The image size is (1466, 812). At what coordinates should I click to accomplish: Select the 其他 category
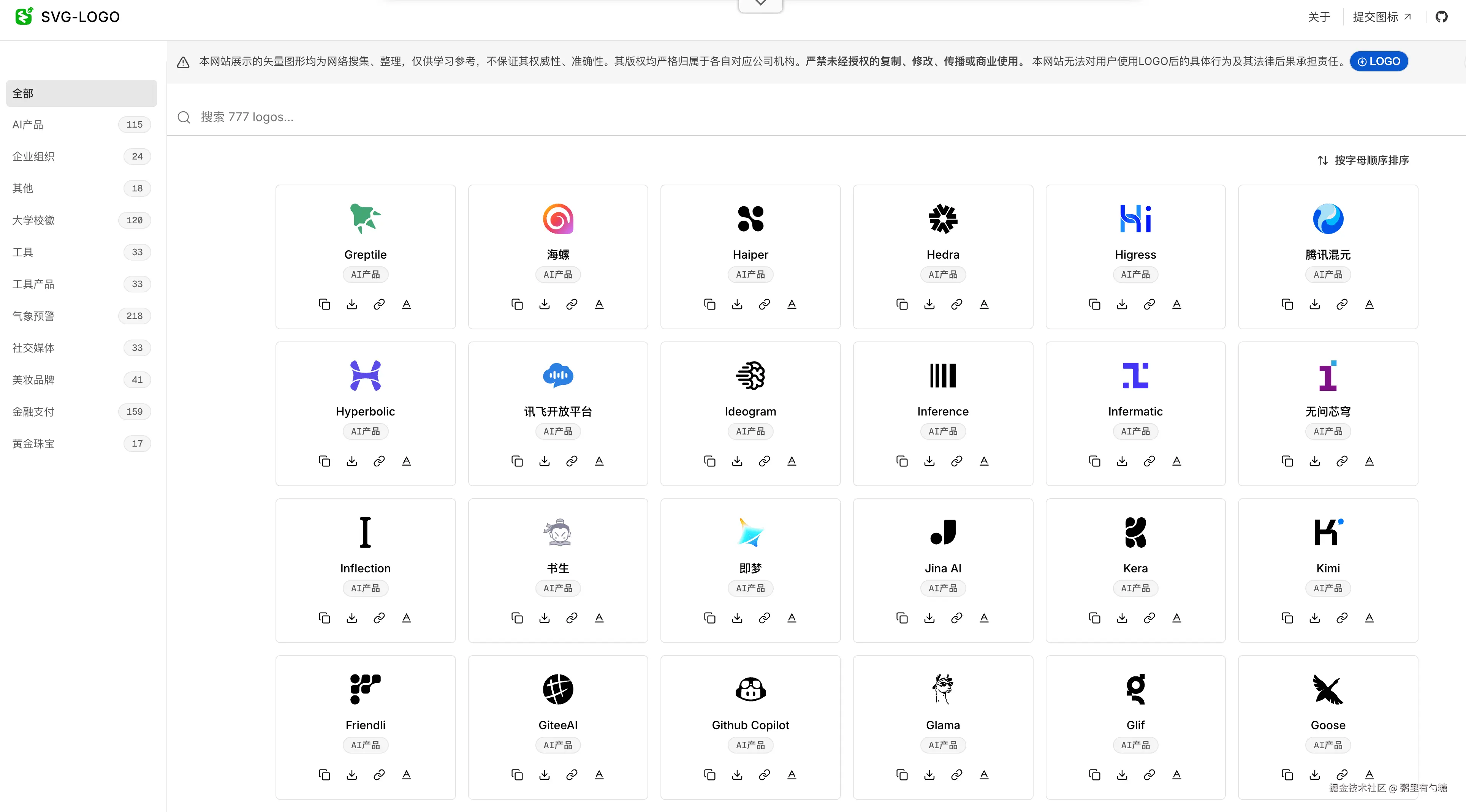[x=81, y=188]
